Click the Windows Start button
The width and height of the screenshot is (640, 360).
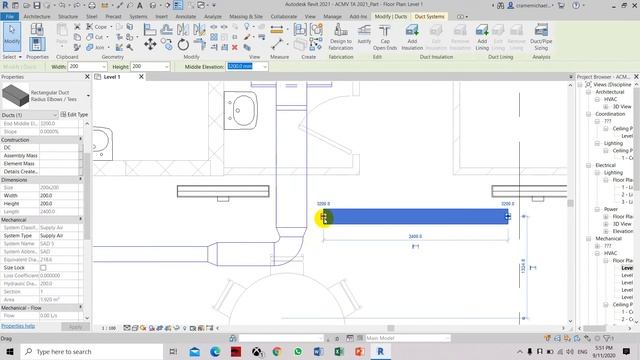click(x=10, y=351)
